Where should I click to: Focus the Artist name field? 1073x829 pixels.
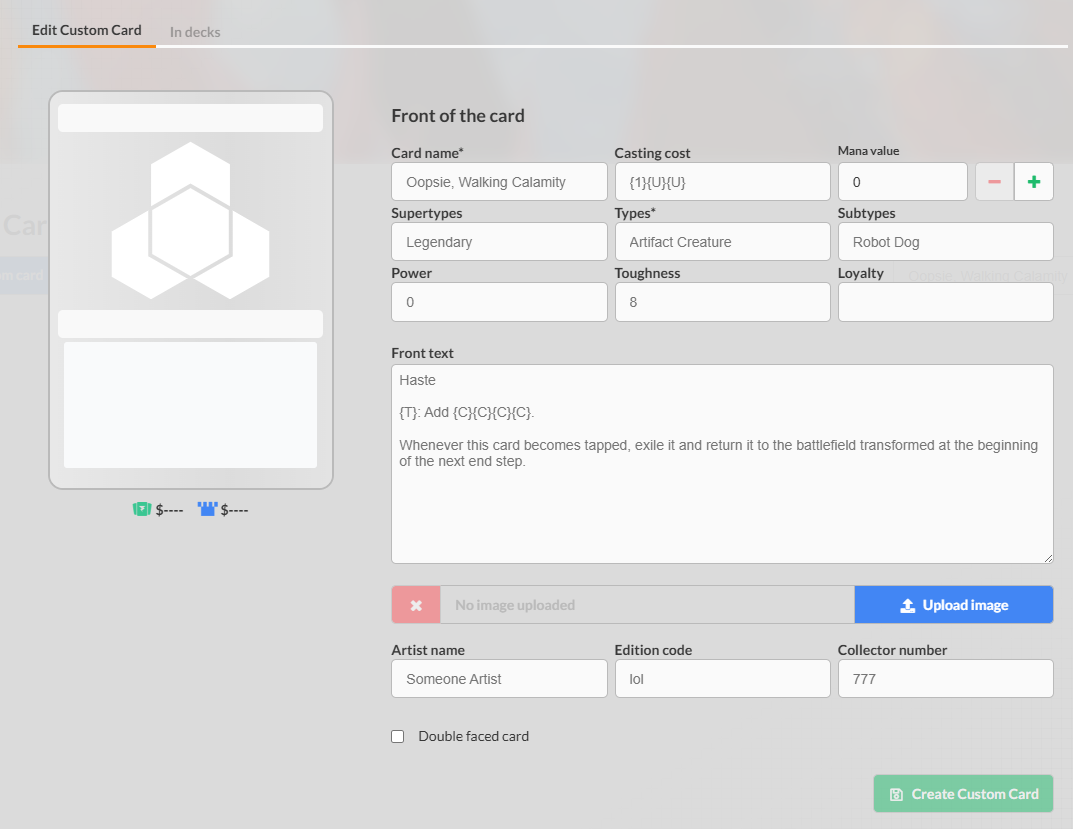pos(499,679)
